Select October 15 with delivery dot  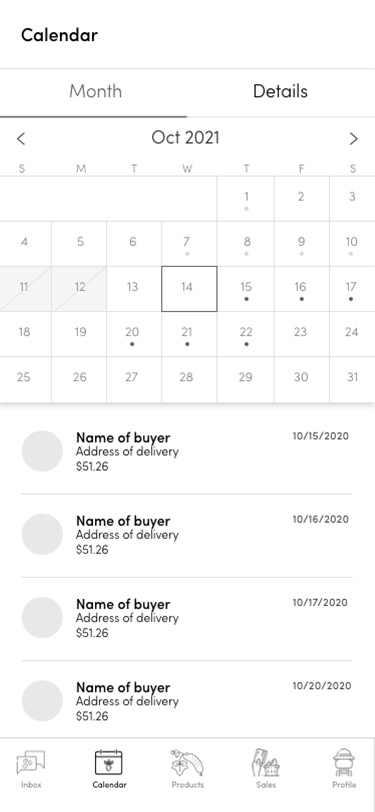246,289
